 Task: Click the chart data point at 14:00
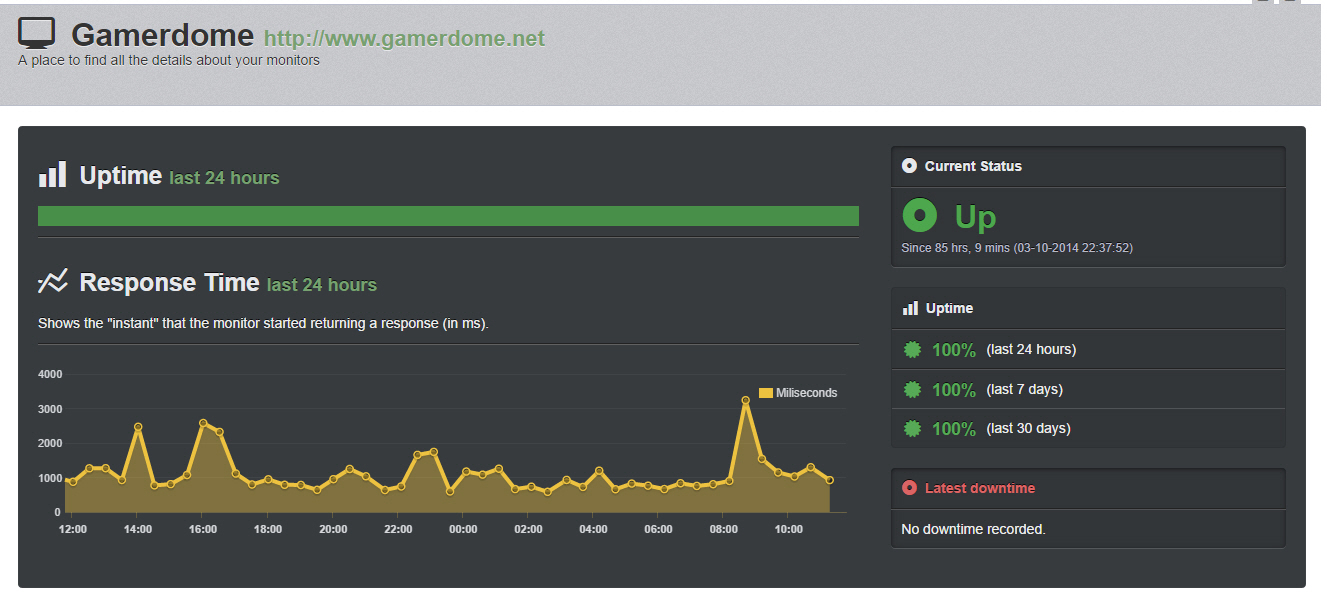coord(138,427)
